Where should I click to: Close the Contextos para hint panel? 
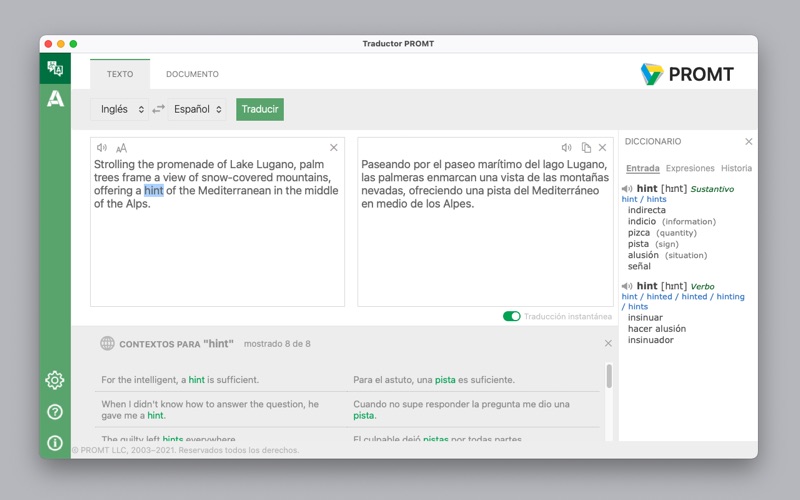(608, 343)
